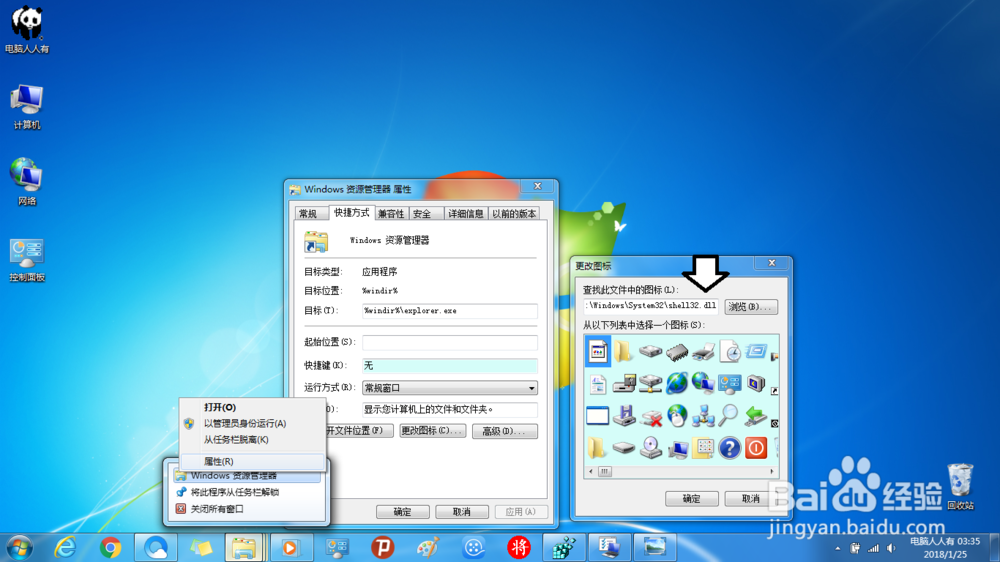1000x562 pixels.
Task: Switch to the 兼容性 tab
Action: tap(391, 214)
